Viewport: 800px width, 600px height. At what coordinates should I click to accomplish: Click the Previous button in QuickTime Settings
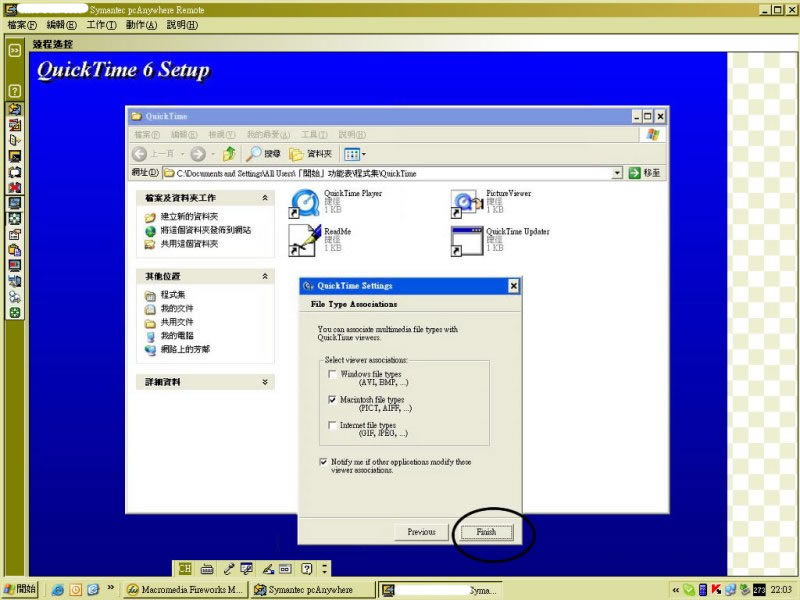[x=421, y=532]
